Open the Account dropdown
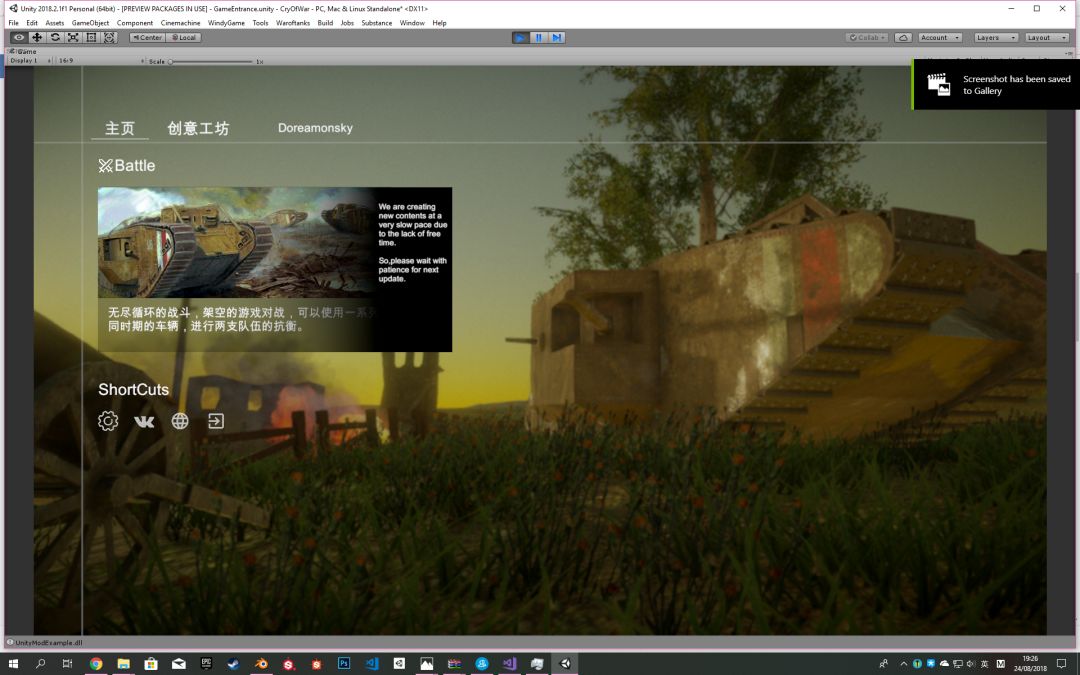 point(939,38)
